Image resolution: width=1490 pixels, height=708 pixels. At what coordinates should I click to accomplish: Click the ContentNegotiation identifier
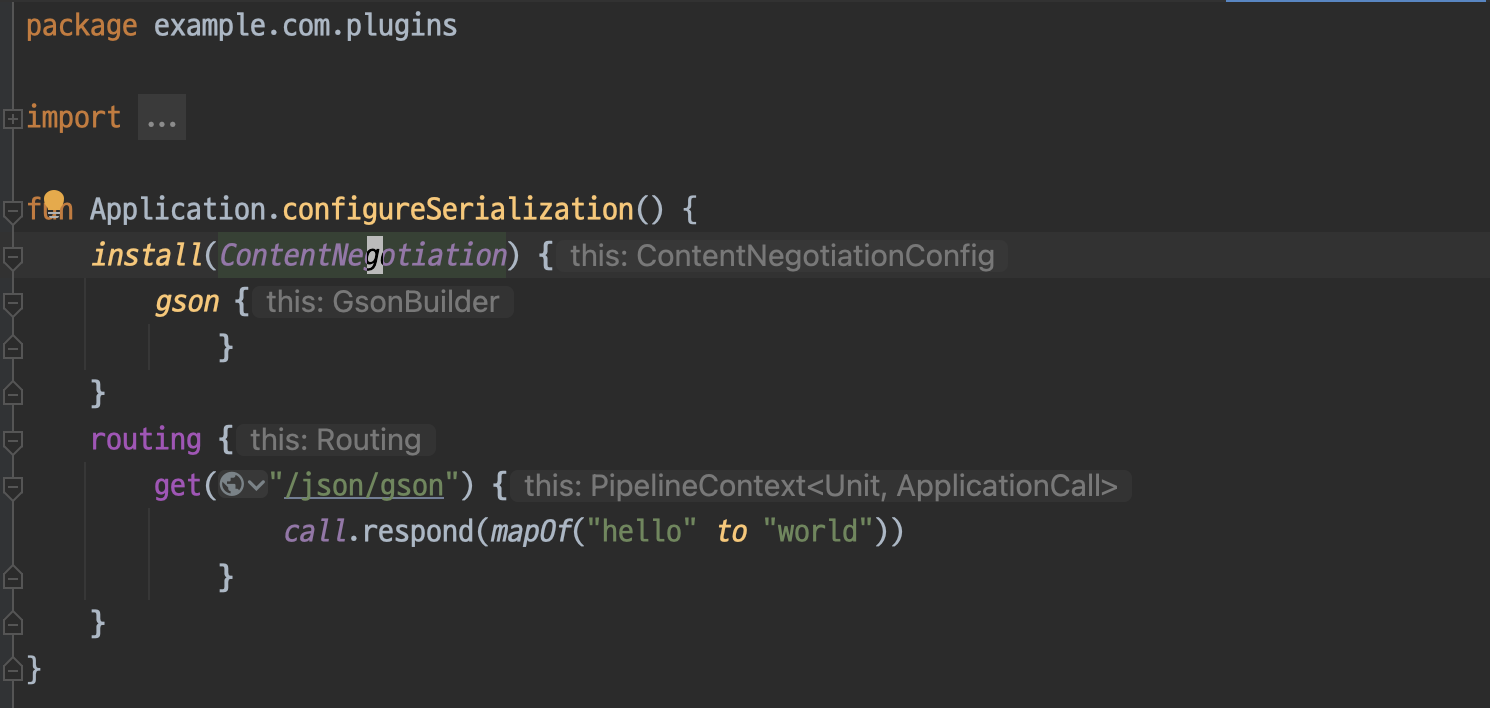click(x=363, y=256)
